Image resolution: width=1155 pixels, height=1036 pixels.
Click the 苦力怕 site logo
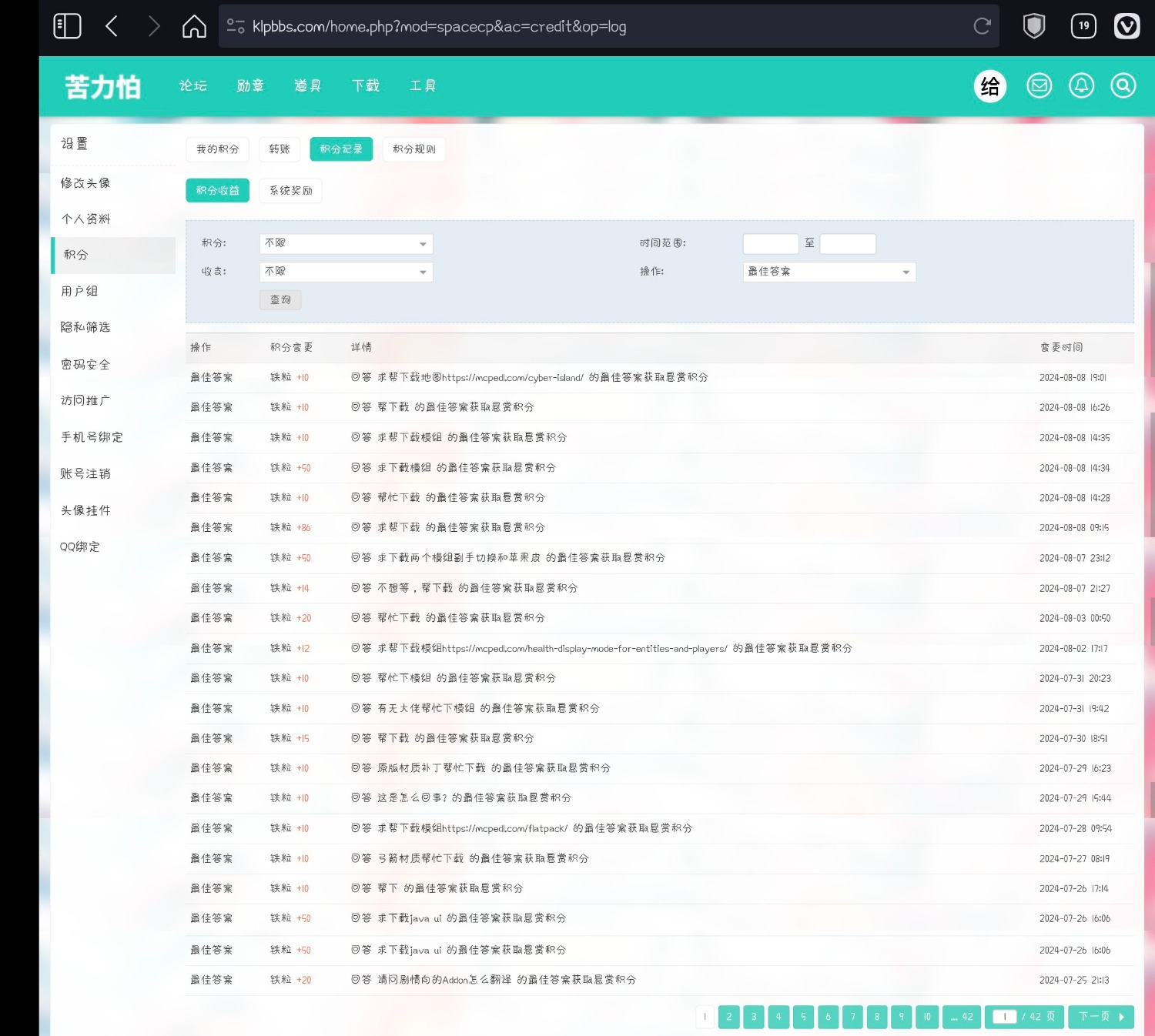102,86
